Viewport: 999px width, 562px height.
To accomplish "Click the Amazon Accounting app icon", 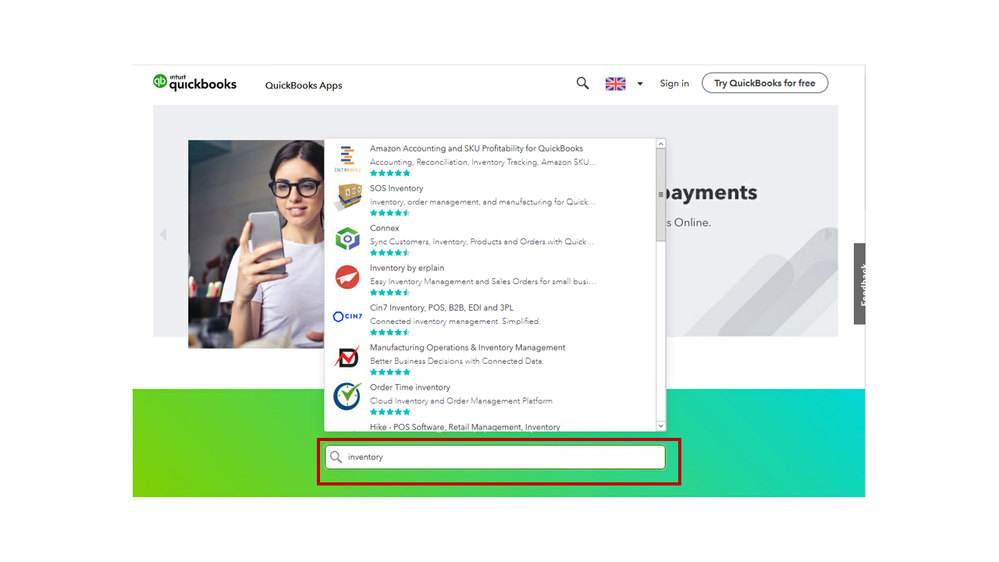I will point(347,159).
